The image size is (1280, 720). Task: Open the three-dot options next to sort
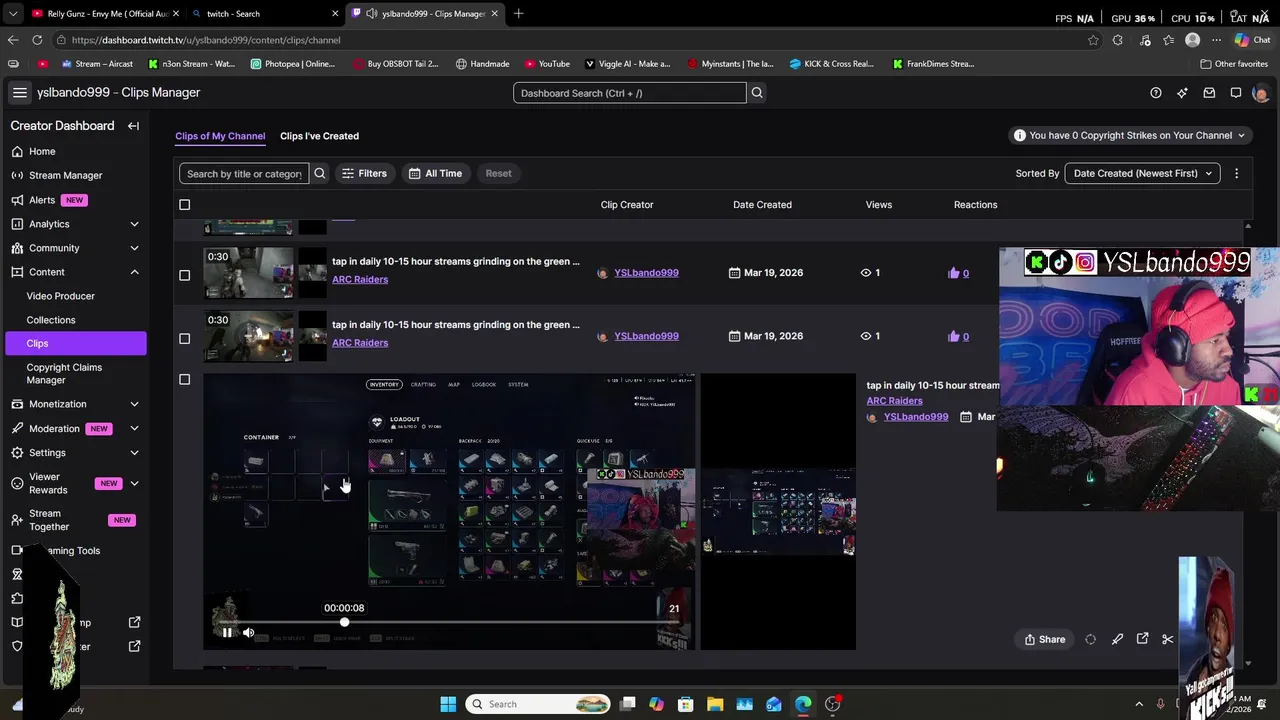click(1236, 173)
